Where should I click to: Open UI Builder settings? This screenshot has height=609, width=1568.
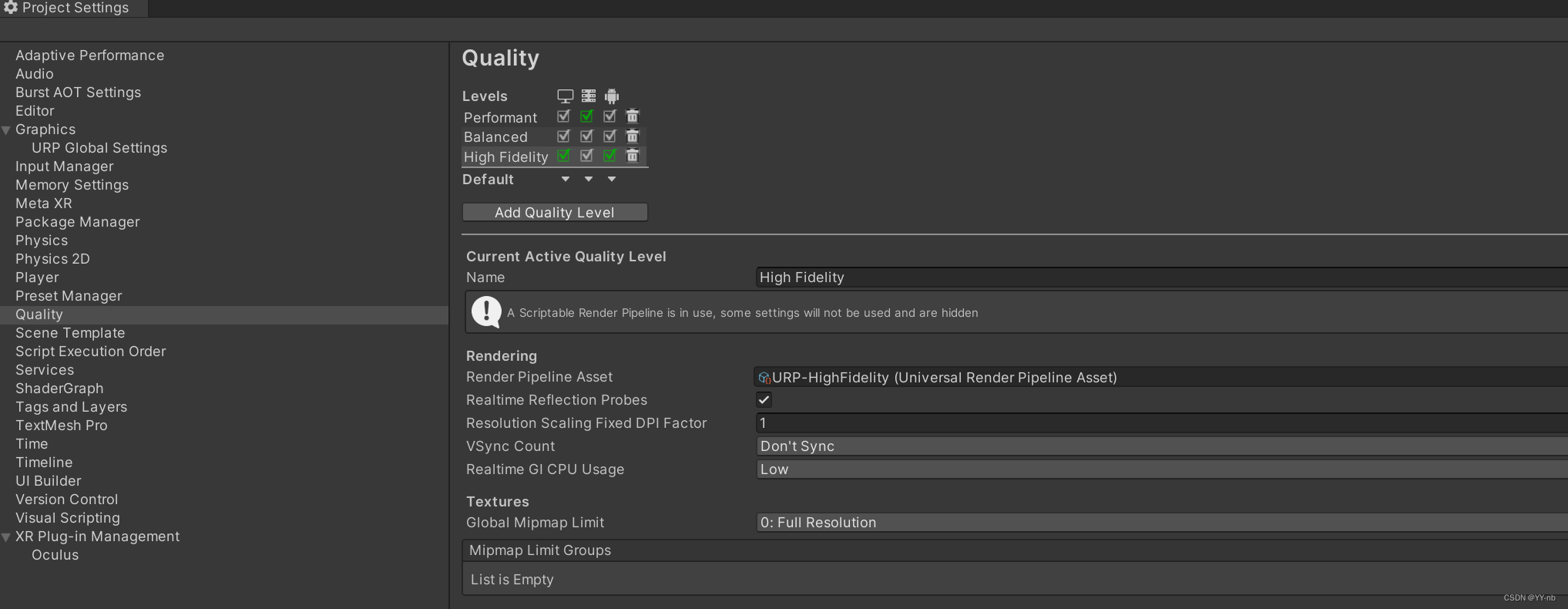pyautogui.click(x=48, y=481)
